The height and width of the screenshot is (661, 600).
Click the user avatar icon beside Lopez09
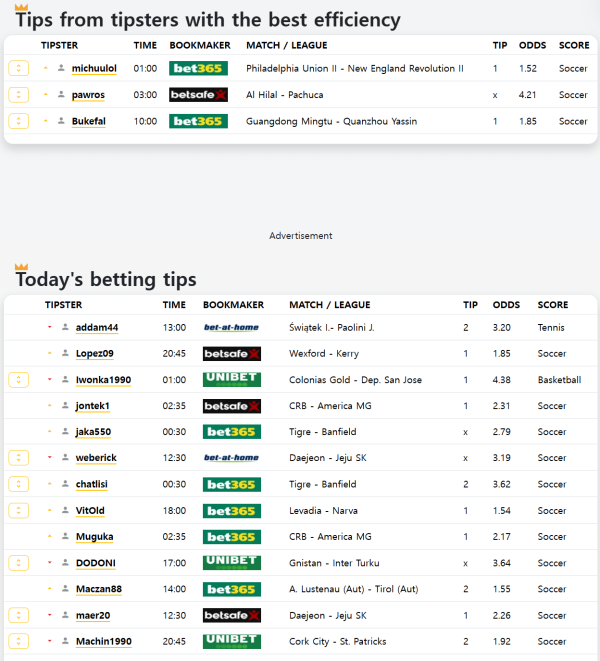[65, 354]
